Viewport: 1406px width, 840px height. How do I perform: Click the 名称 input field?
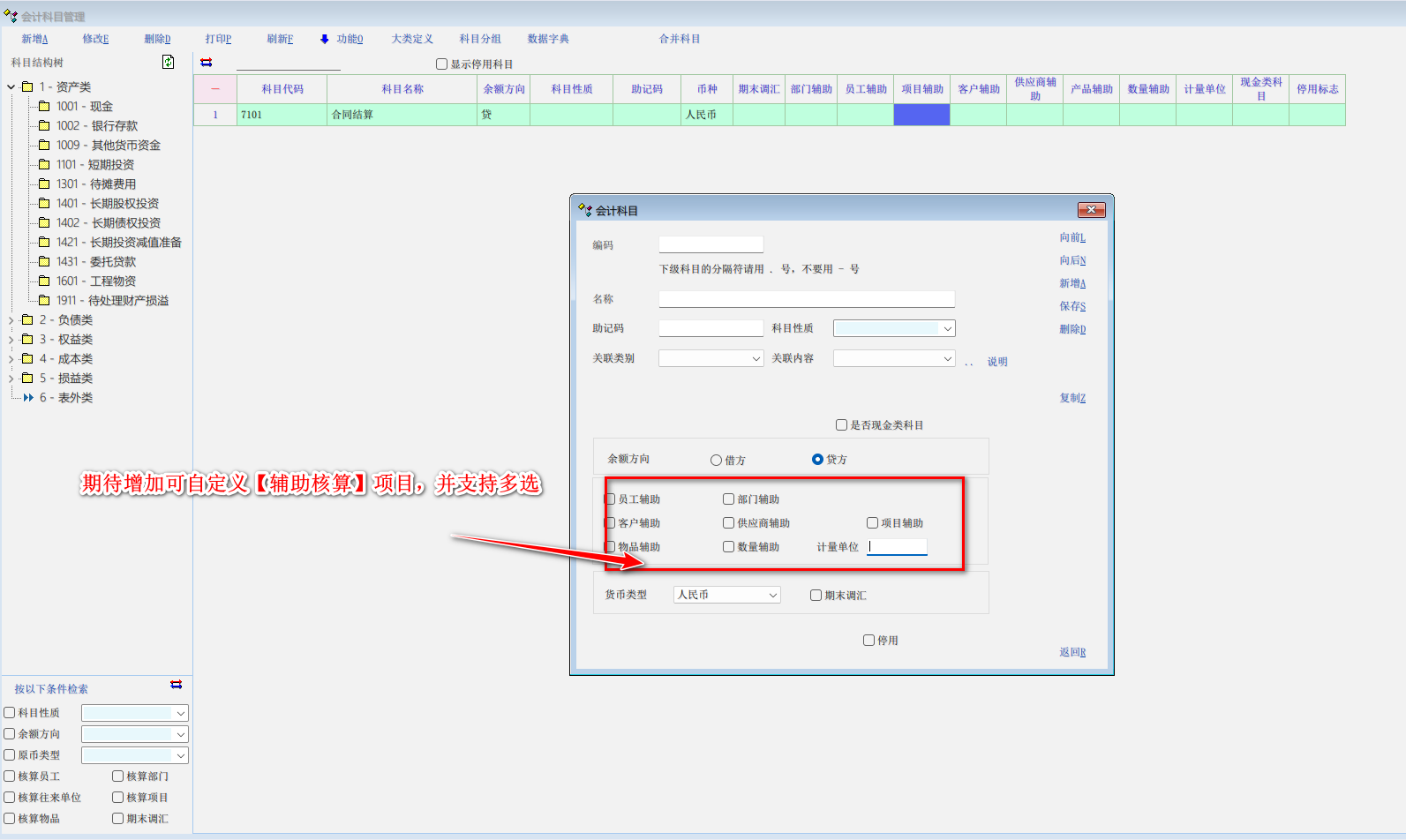coord(806,300)
